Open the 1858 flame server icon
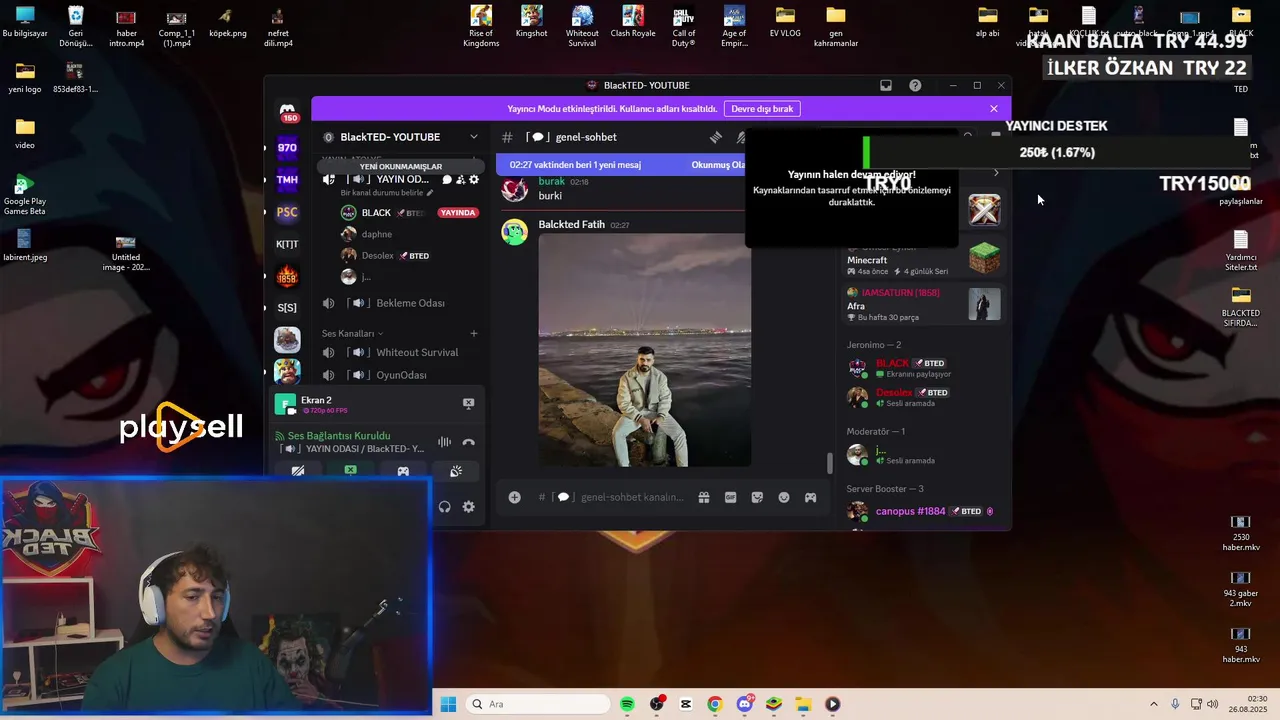 287,276
